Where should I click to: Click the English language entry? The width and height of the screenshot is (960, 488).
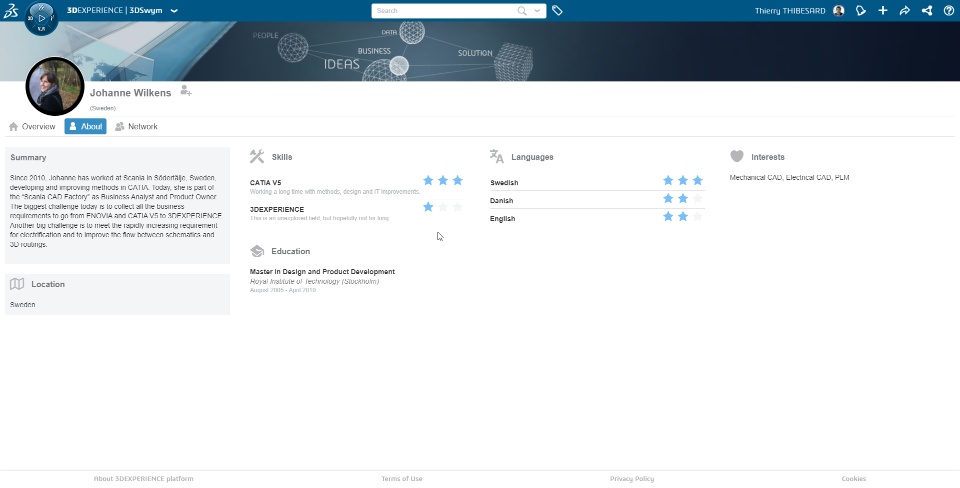502,219
